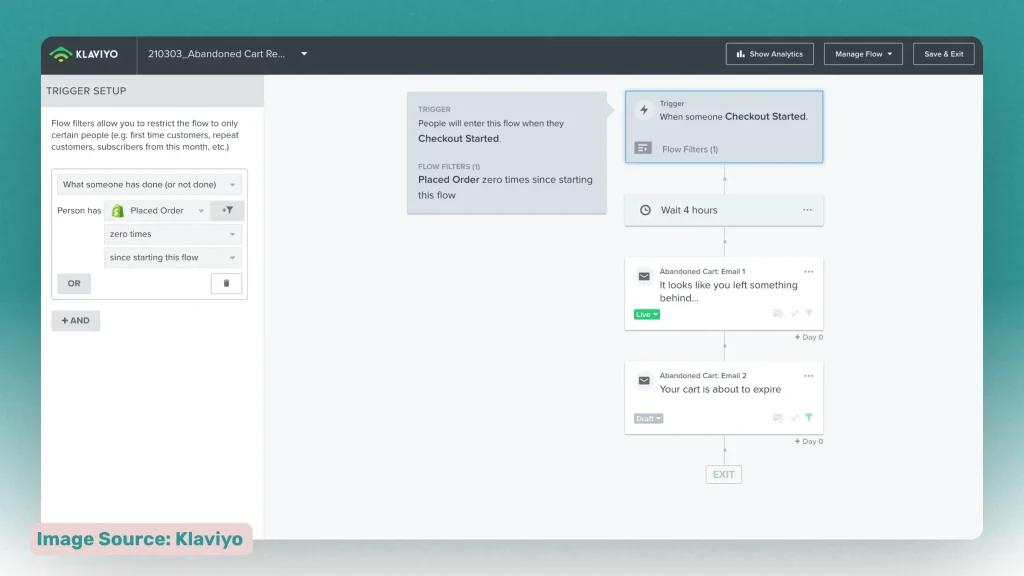The height and width of the screenshot is (576, 1024).
Task: Select the EXIT node at the flow bottom
Action: [x=723, y=474]
